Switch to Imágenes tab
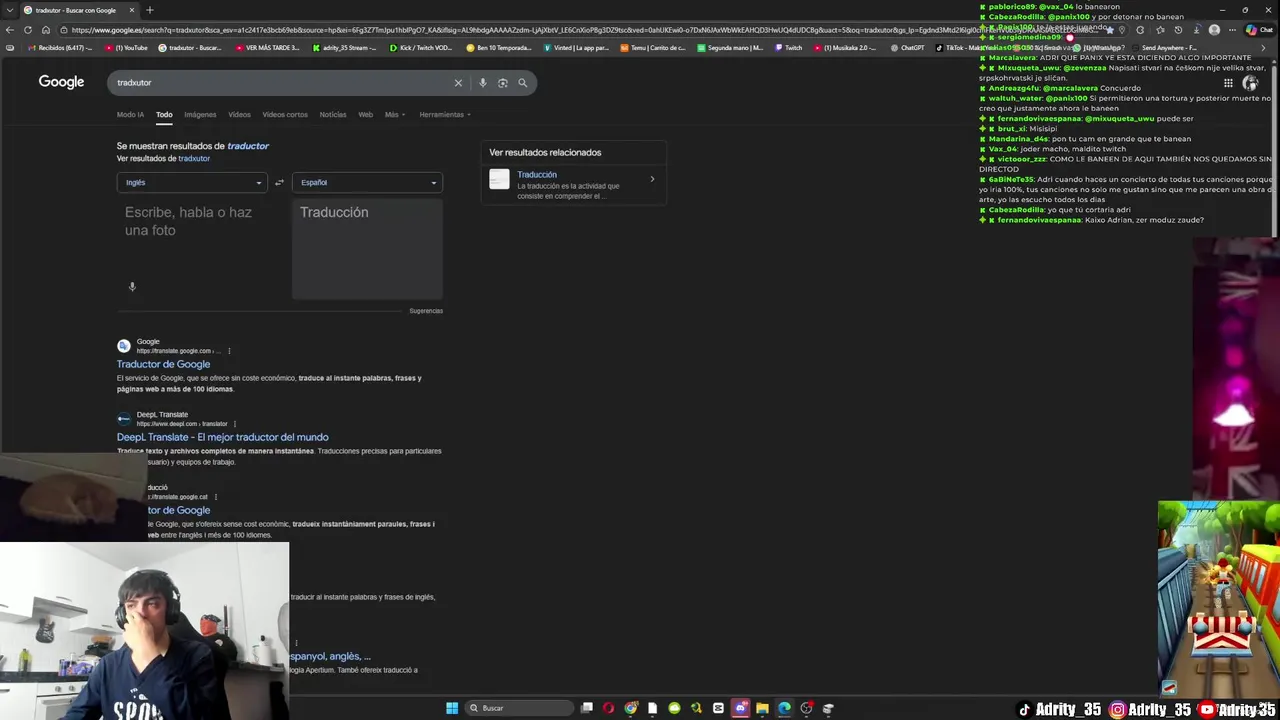1280x720 pixels. pyautogui.click(x=200, y=114)
